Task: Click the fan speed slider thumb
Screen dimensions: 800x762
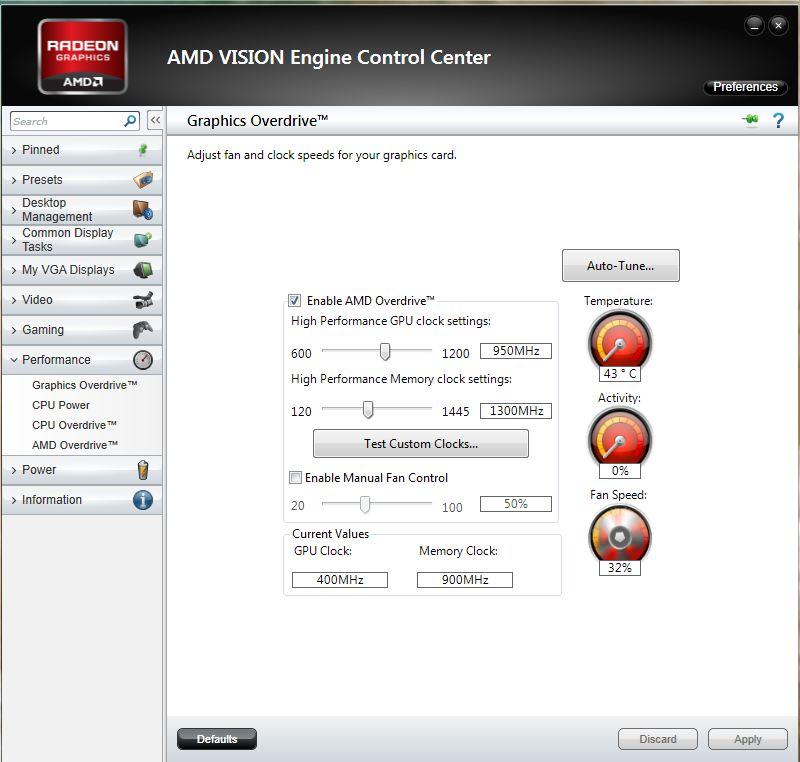Action: point(365,504)
